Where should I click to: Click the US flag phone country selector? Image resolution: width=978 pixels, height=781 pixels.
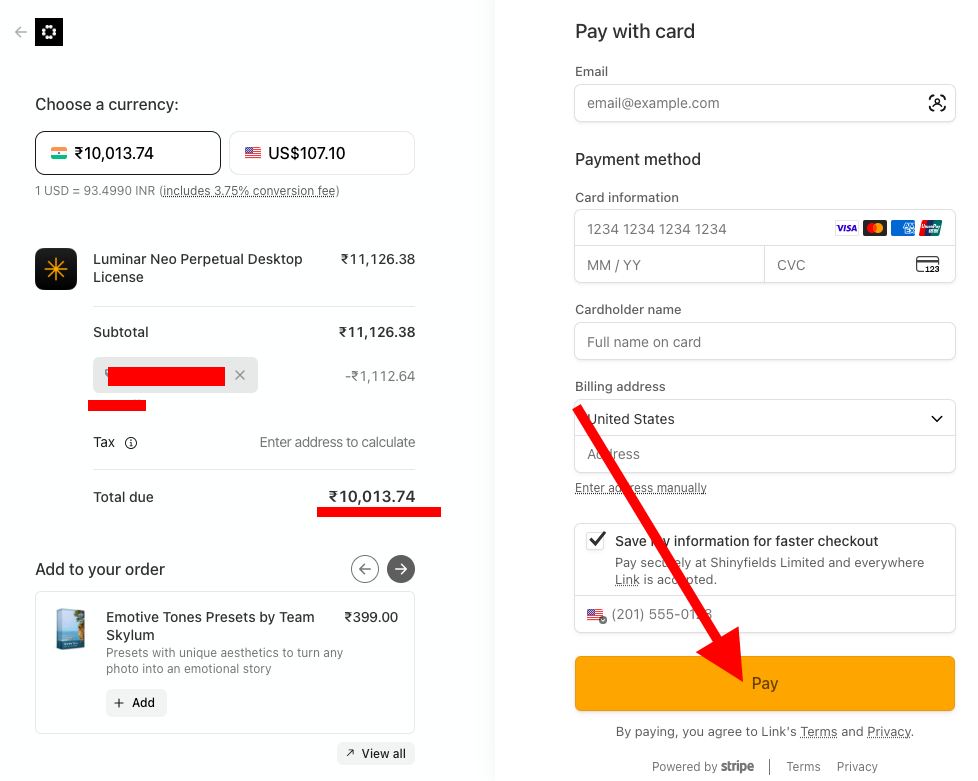597,615
